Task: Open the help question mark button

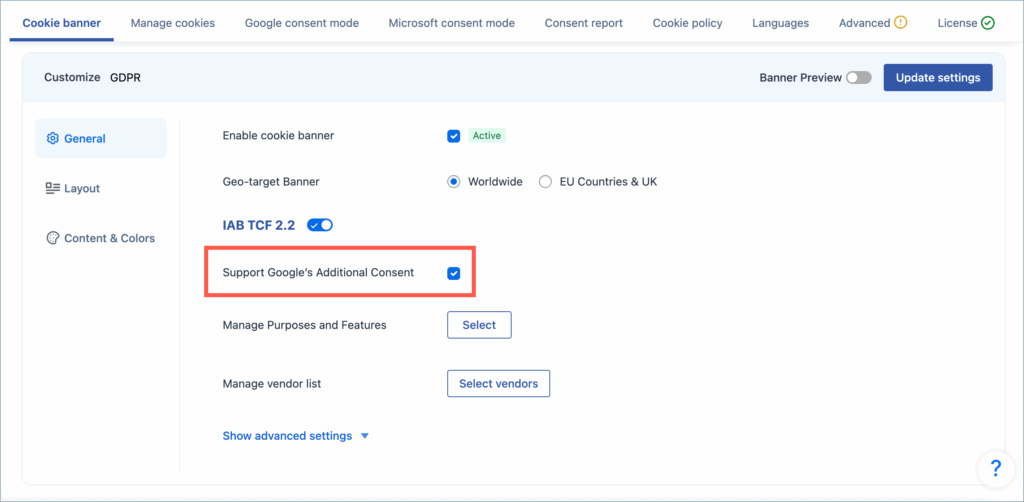Action: point(995,467)
